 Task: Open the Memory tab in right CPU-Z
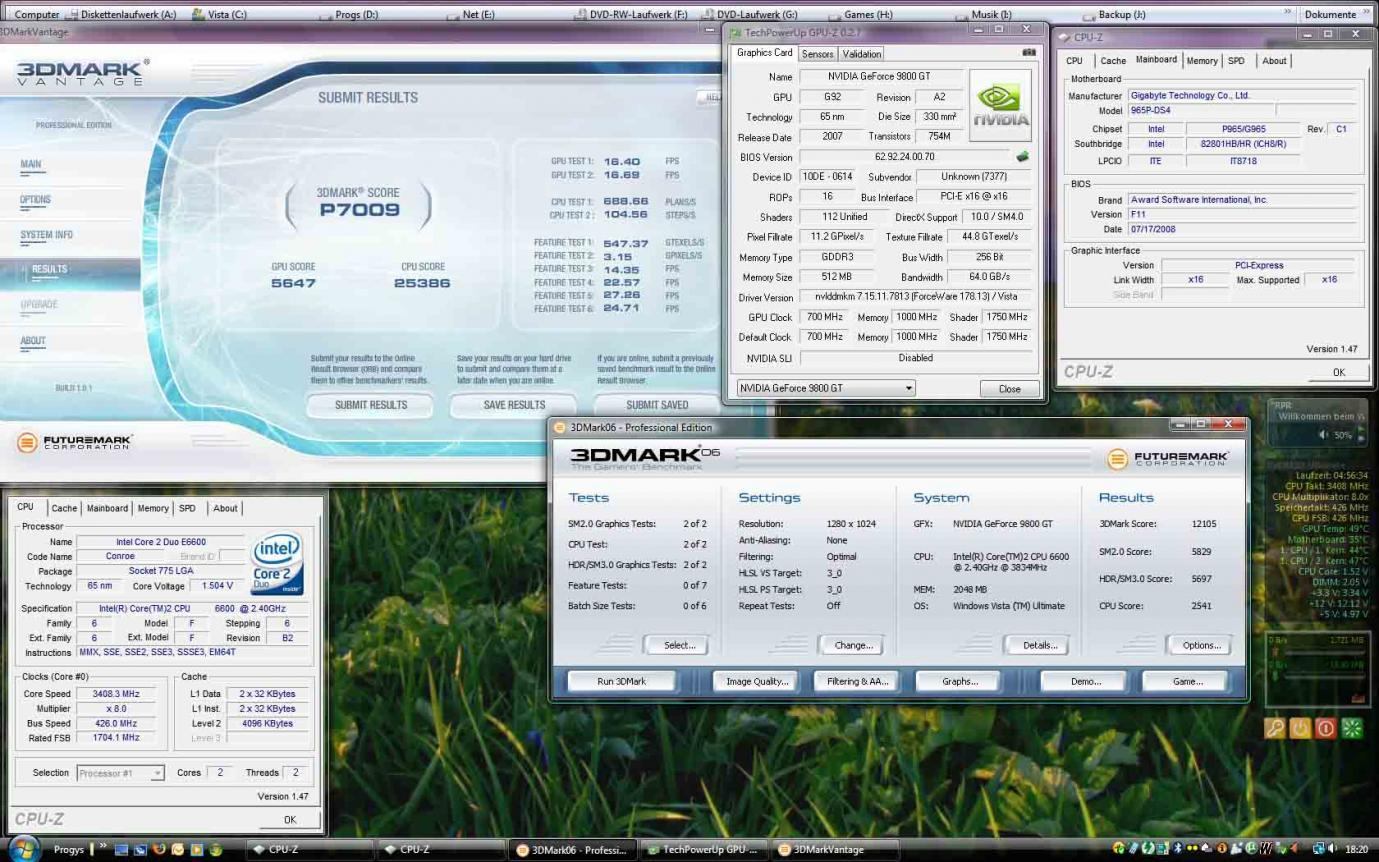[1202, 61]
